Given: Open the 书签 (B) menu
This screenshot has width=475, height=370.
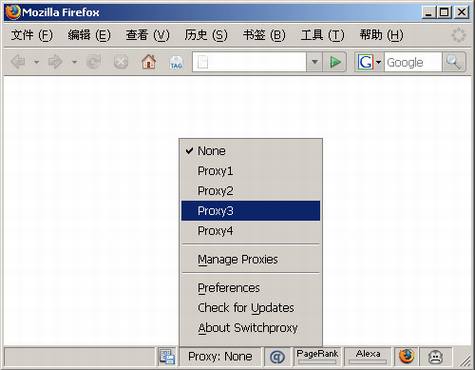Looking at the screenshot, I should [264, 35].
